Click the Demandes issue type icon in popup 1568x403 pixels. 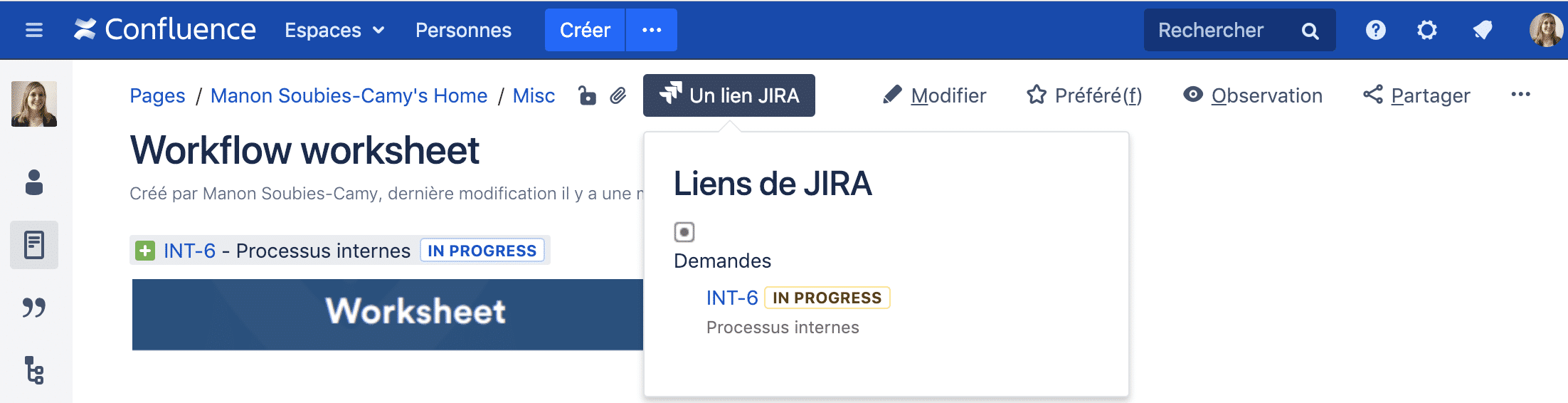point(684,232)
